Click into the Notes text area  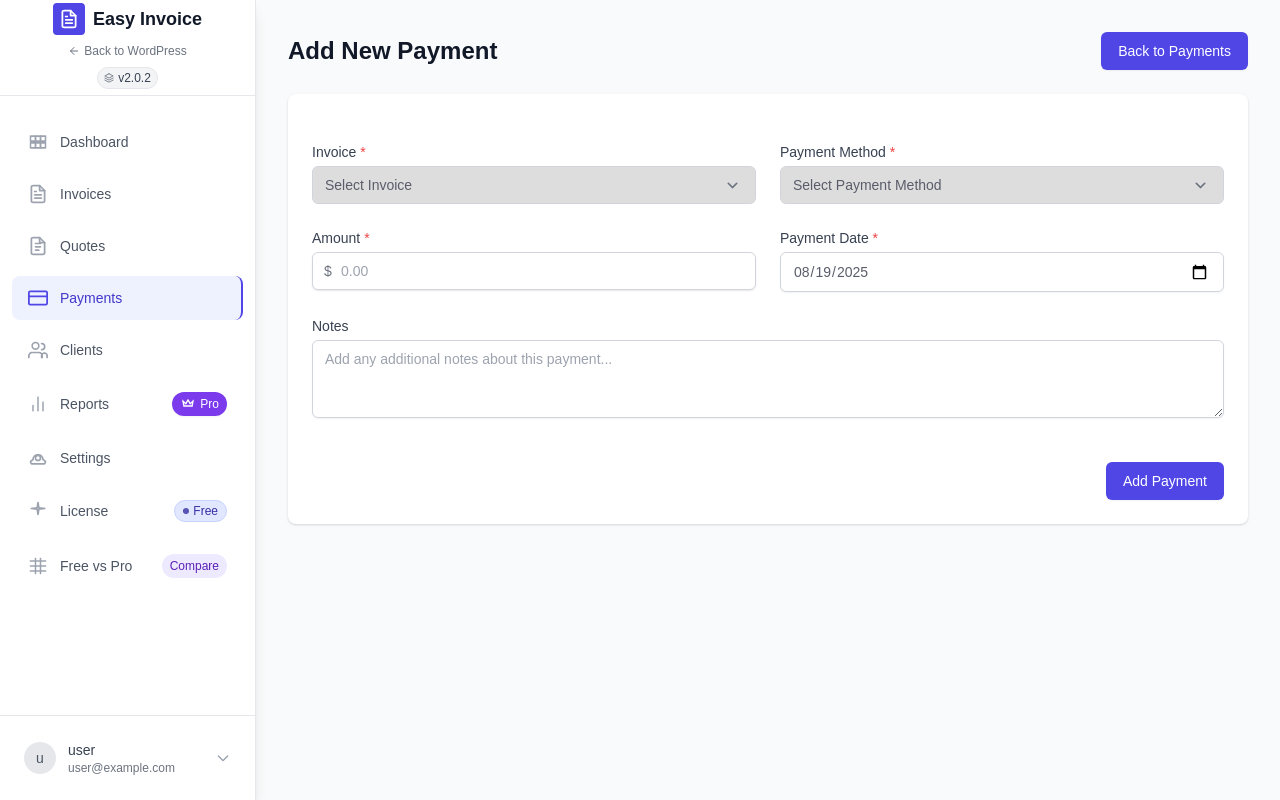[768, 379]
